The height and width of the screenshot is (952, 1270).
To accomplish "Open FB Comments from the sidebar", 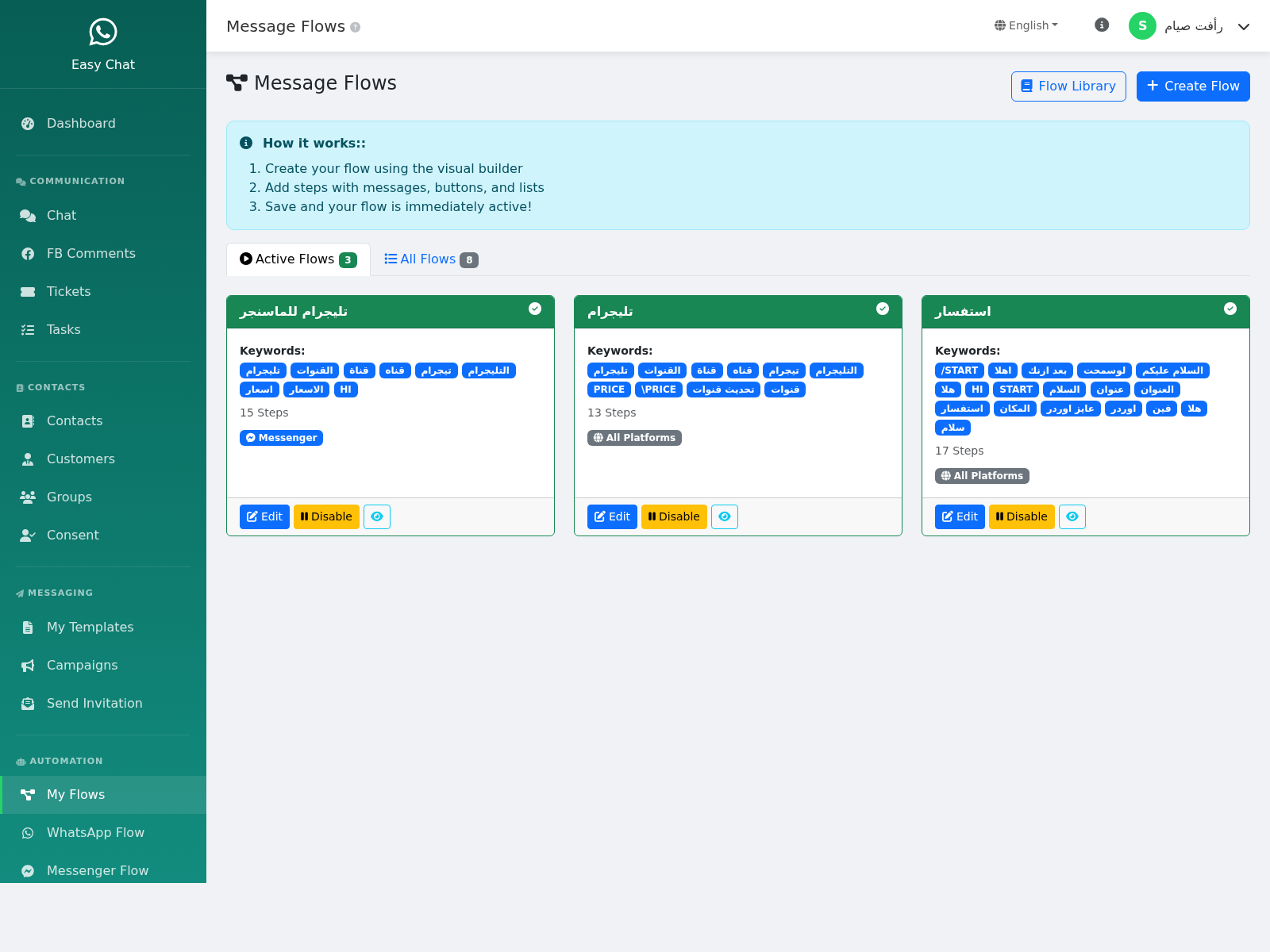I will (90, 253).
